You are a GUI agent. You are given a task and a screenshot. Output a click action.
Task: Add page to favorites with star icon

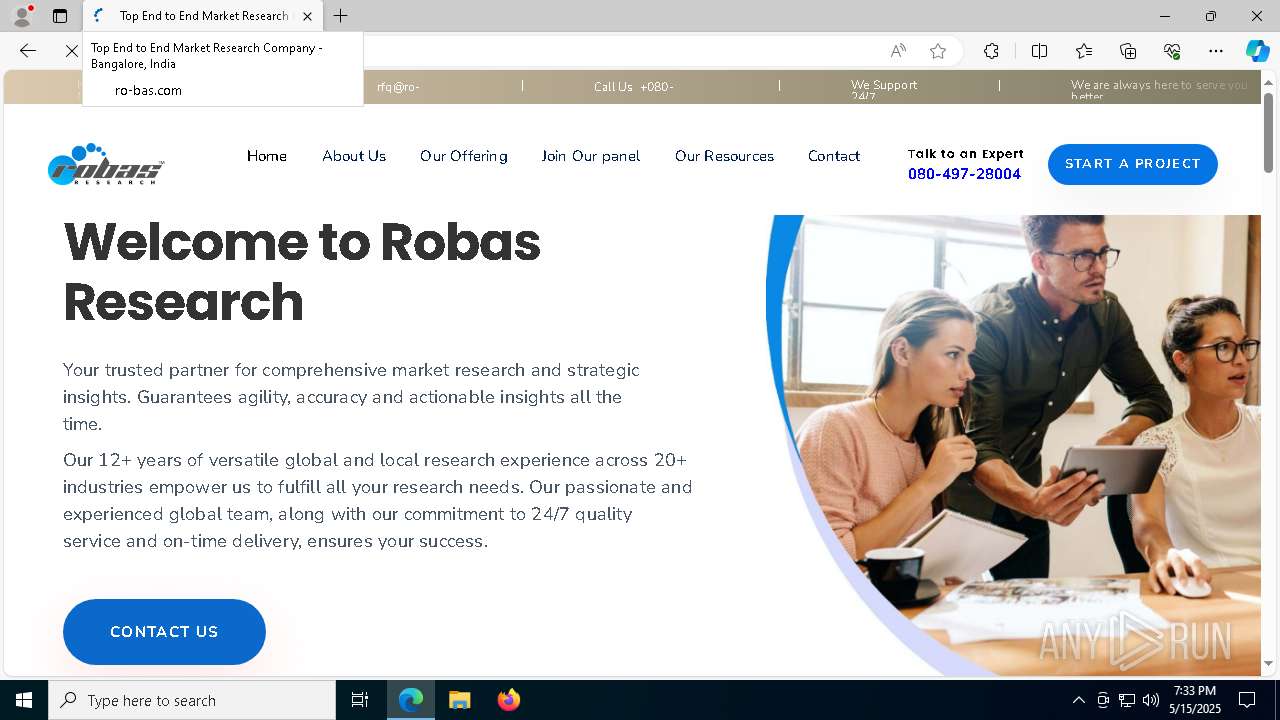pos(938,51)
